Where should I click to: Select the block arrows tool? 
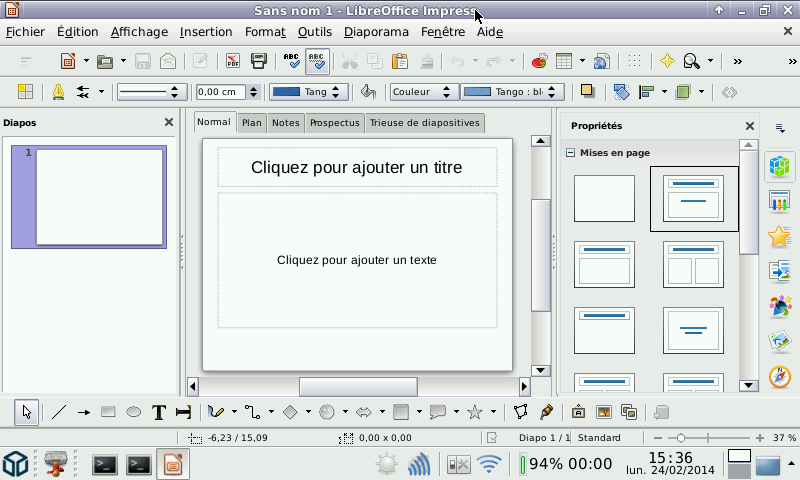point(364,412)
